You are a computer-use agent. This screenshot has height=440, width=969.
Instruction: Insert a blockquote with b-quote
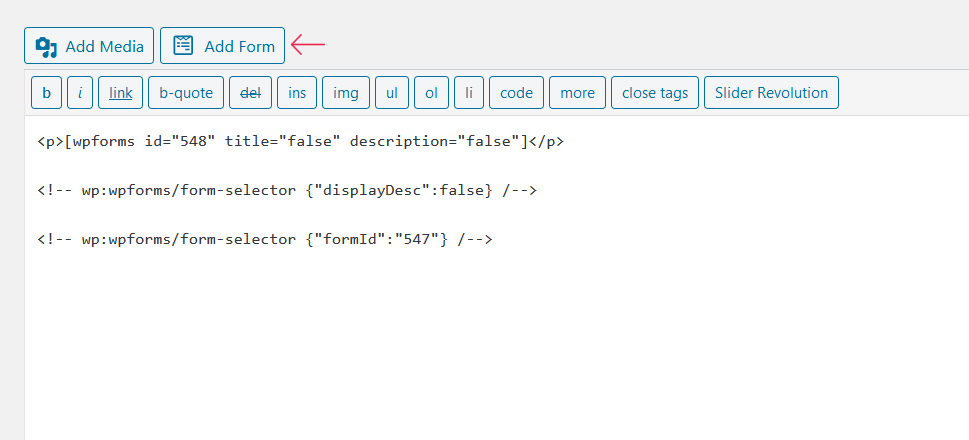[x=186, y=93]
